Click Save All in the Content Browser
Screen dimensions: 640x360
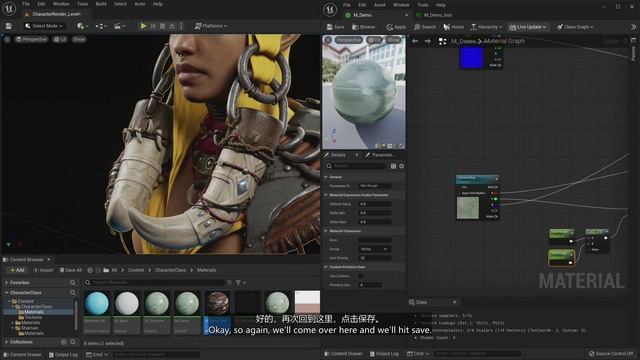[x=71, y=270]
